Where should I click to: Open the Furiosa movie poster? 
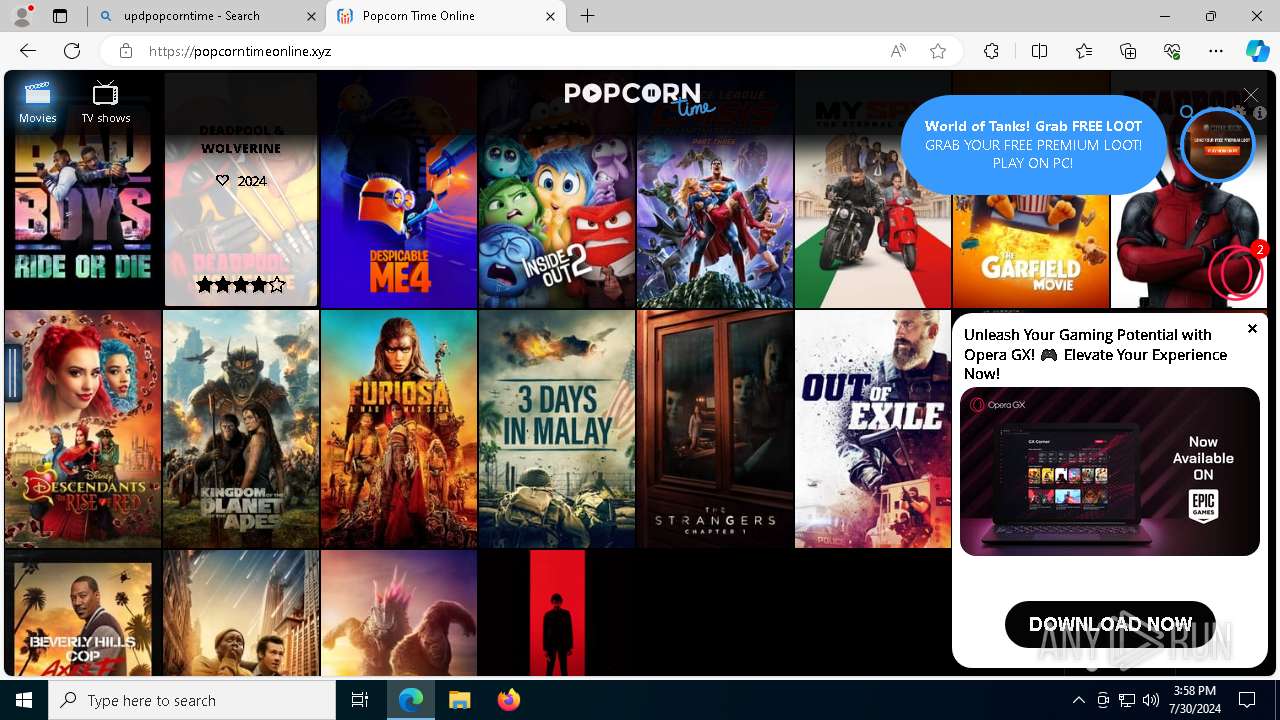point(399,429)
